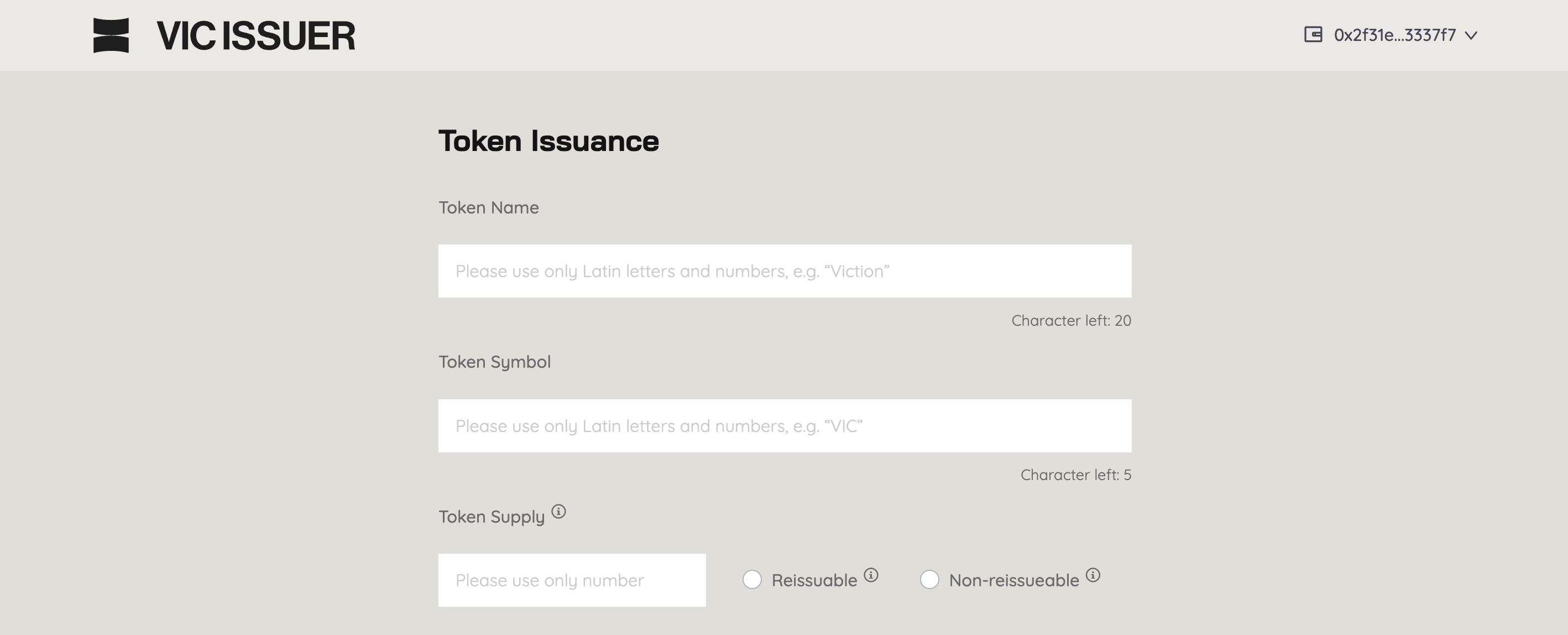Select the Reissuable radio button
The height and width of the screenshot is (635, 1568).
click(x=752, y=580)
